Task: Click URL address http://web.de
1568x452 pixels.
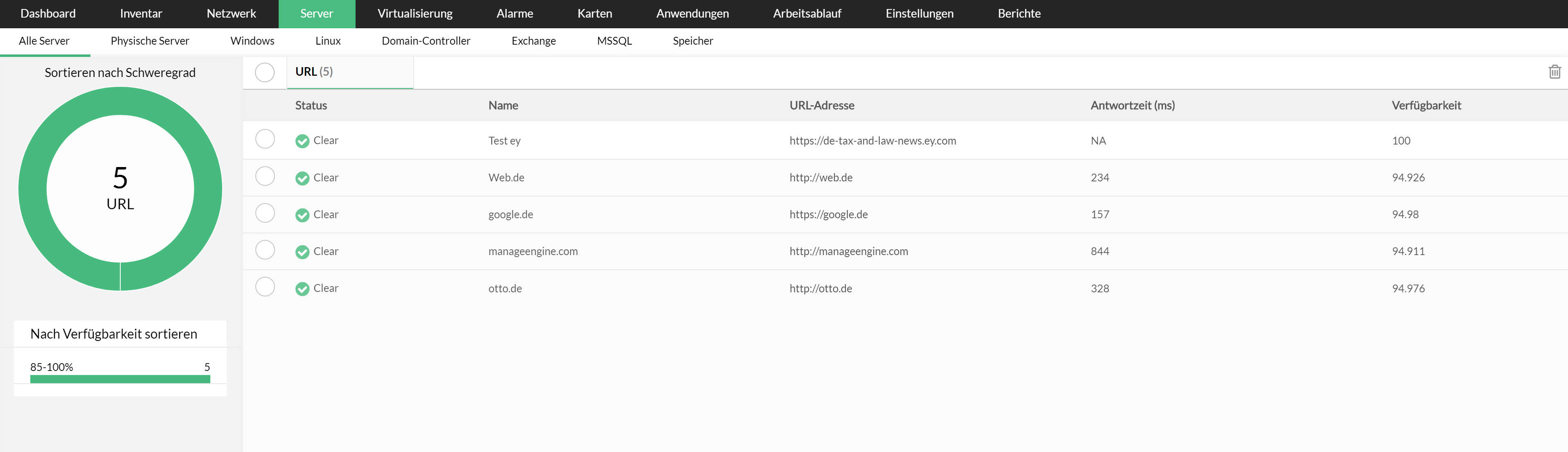Action: click(x=821, y=178)
